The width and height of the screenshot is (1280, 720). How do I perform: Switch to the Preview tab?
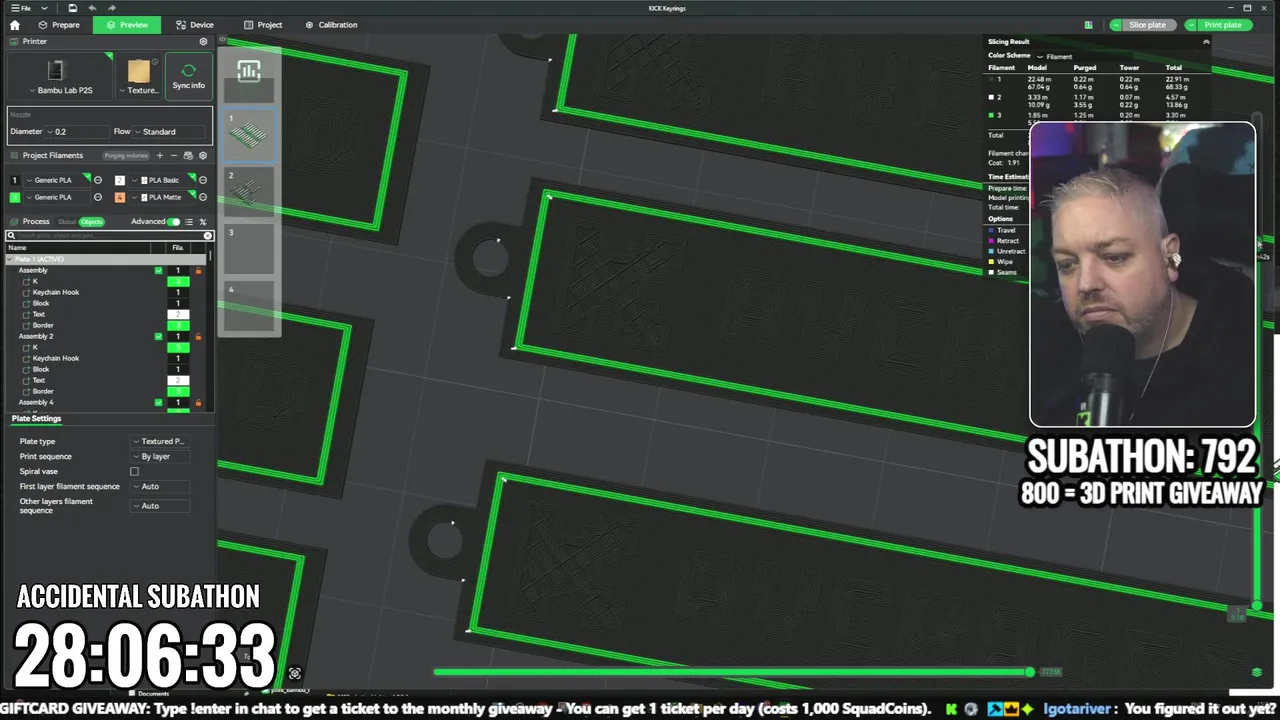point(127,25)
